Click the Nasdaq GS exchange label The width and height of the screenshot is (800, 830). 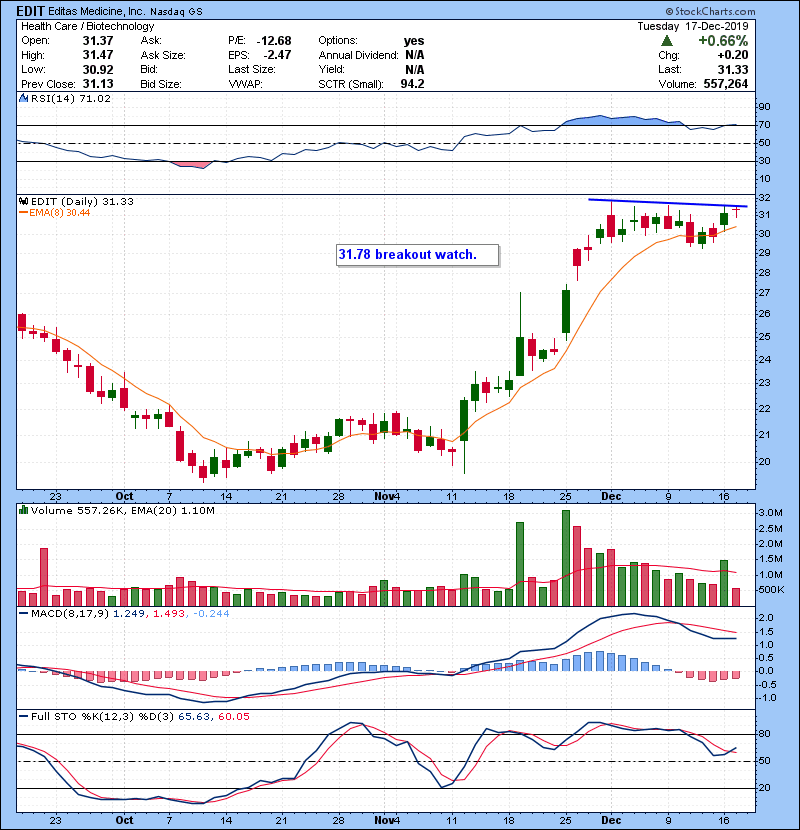[x=176, y=12]
